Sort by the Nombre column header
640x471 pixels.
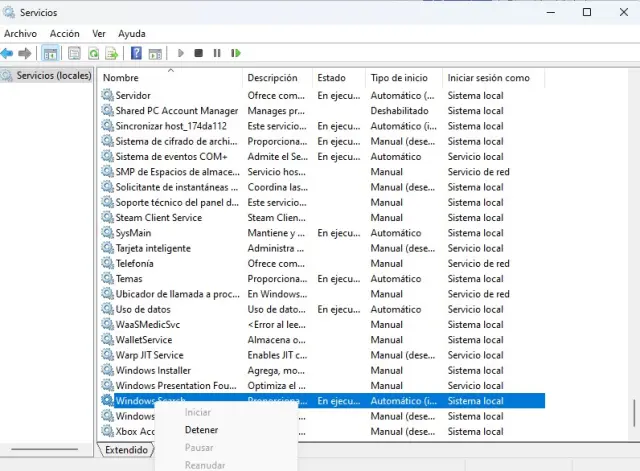(x=121, y=78)
